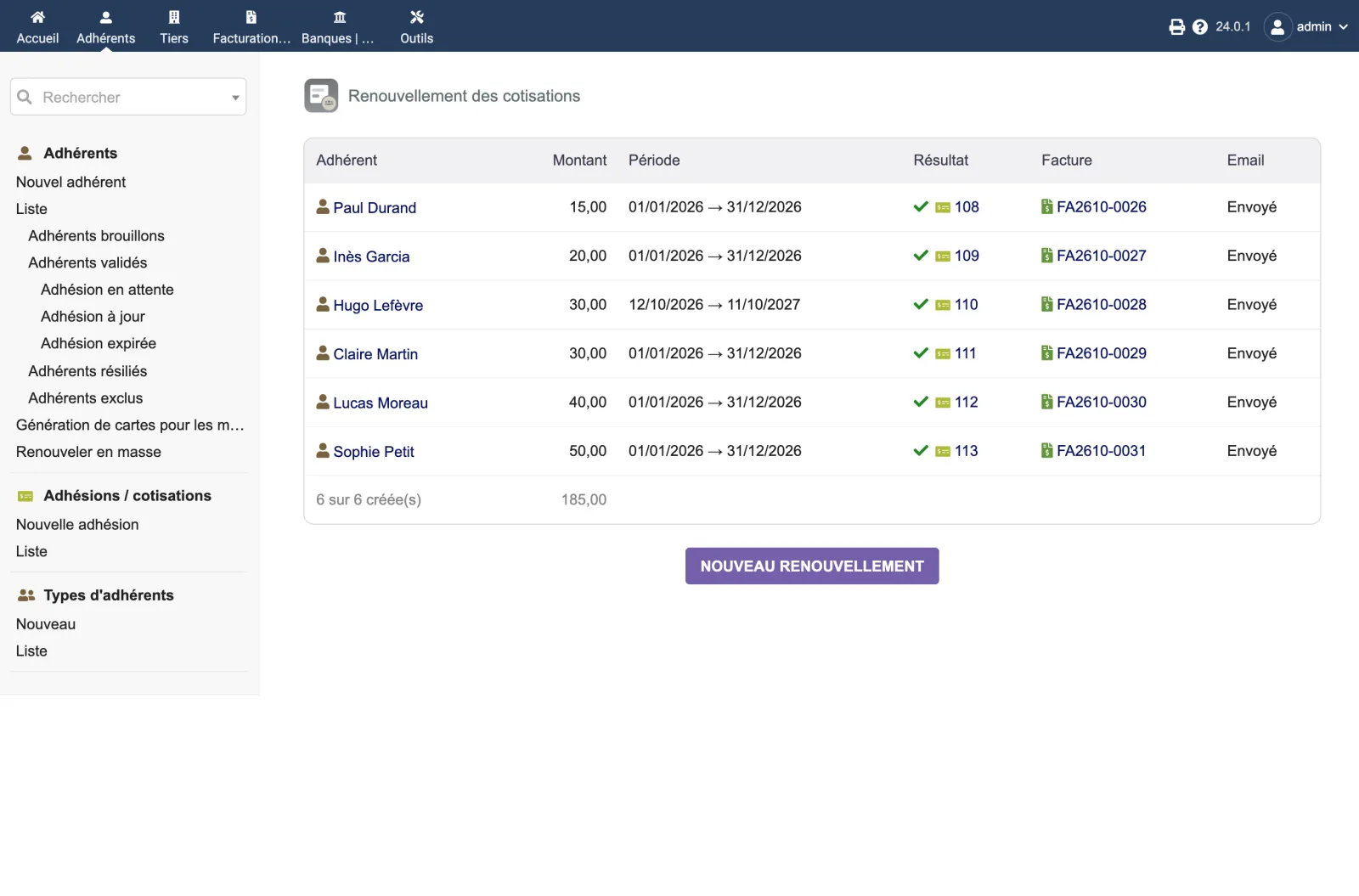Open invoice FA2610-0028 link

pos(1102,305)
